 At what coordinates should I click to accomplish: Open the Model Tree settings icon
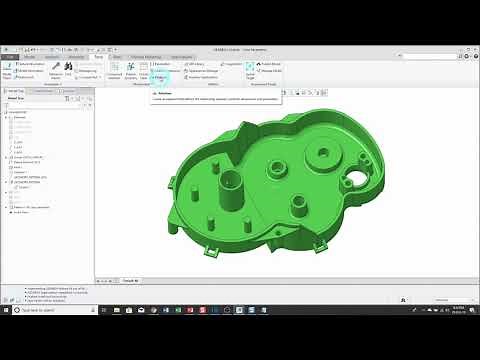pos(67,98)
